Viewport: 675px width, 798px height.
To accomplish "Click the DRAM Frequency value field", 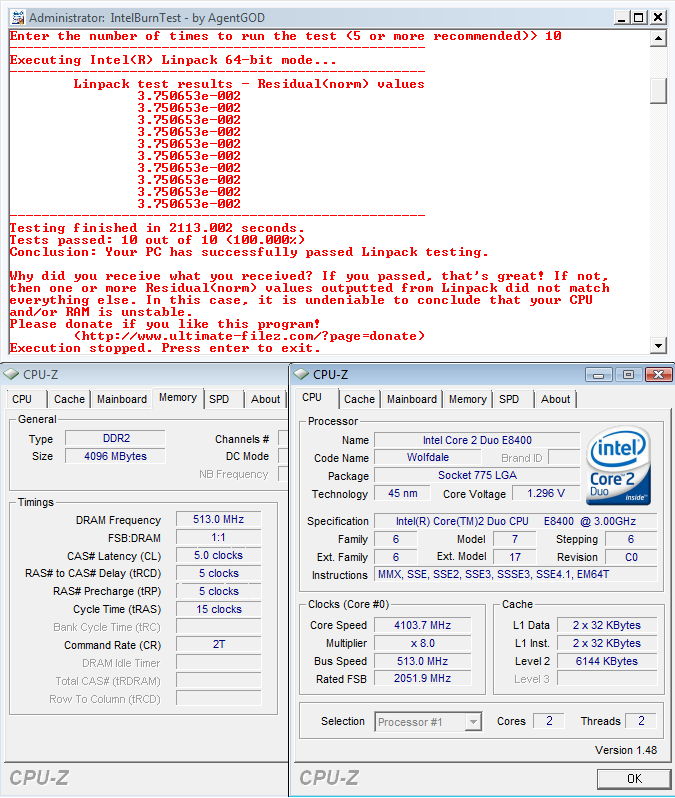I will coord(218,520).
